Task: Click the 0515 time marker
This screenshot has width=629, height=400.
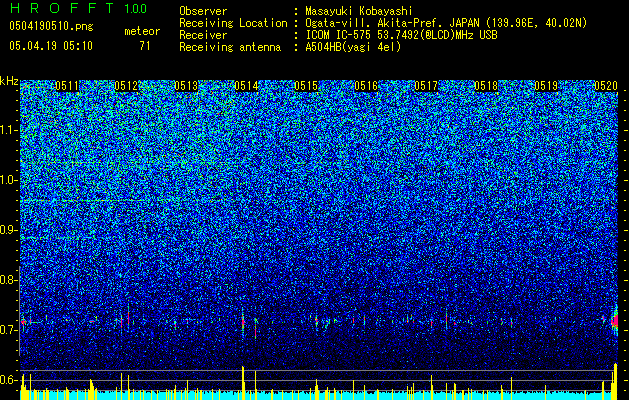Action: click(x=306, y=86)
